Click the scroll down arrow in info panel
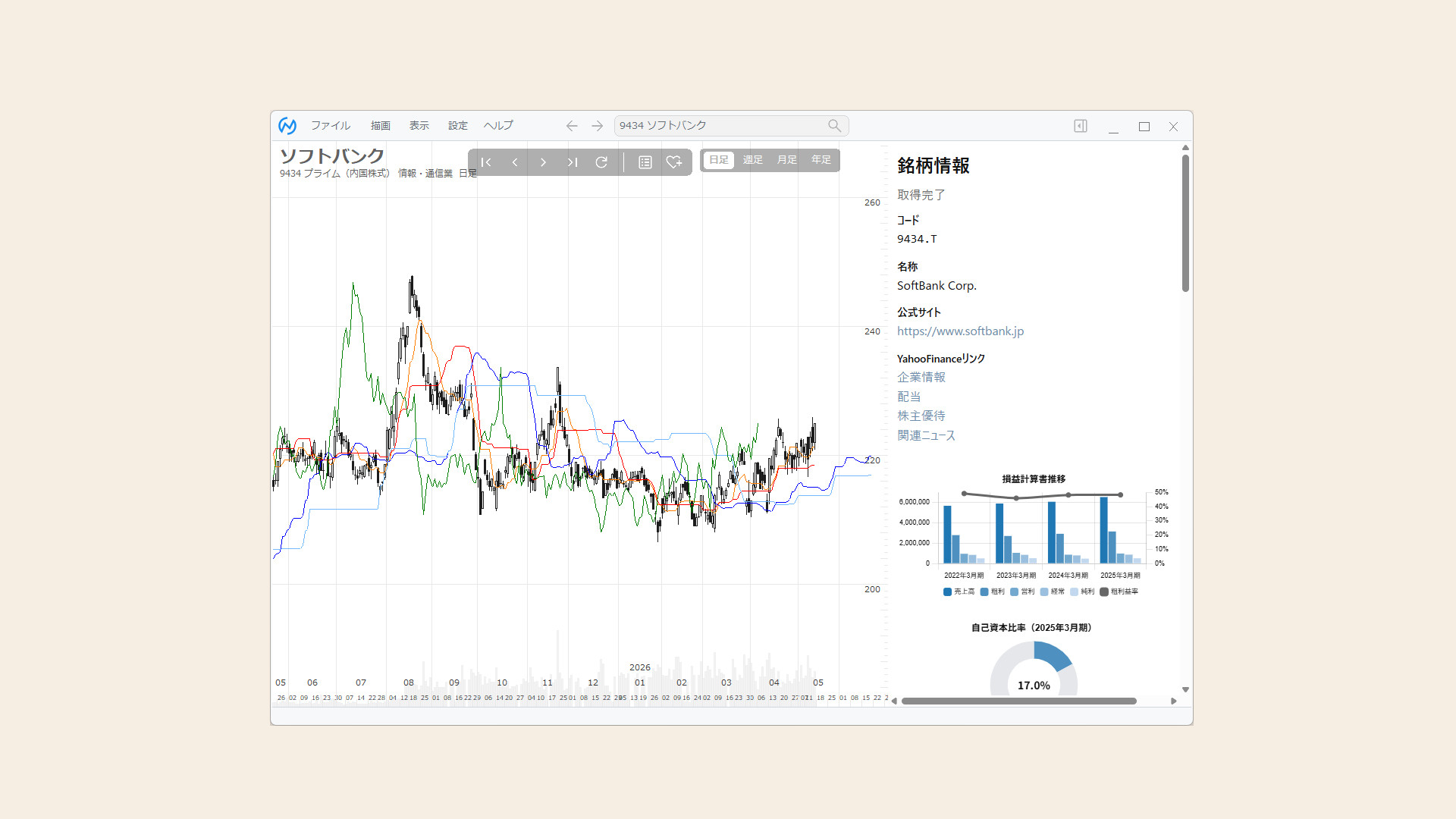The image size is (1456, 819). [1185, 690]
